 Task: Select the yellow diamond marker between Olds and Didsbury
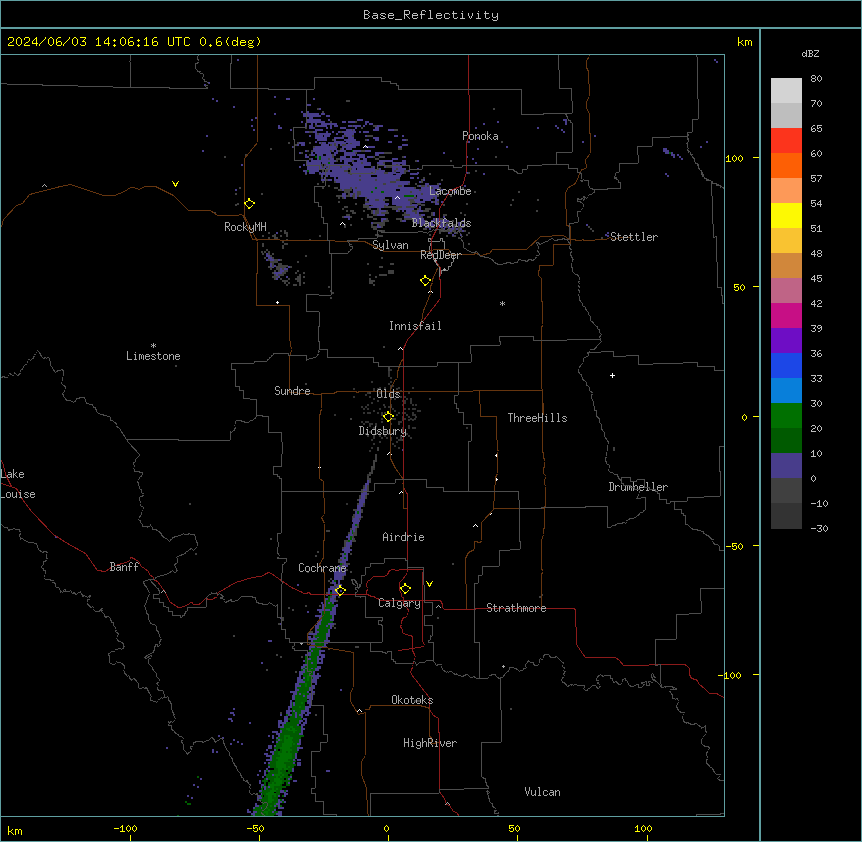388,417
